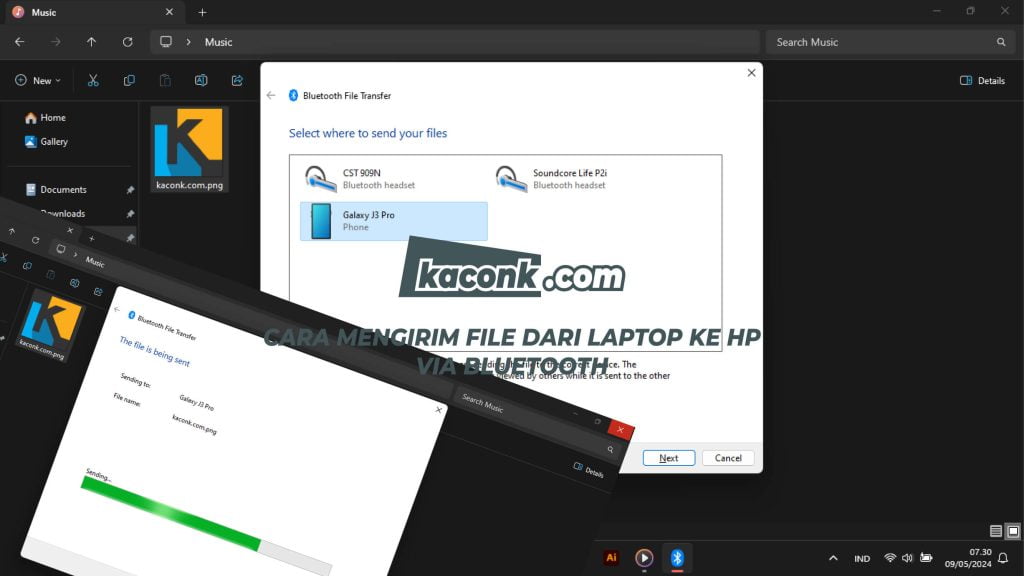Click the battery tray icon
1024x576 pixels.
pos(926,558)
